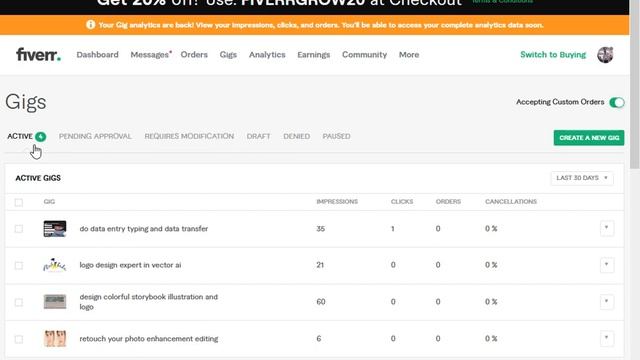Go to Dashboard in navigation
This screenshot has width=640, height=360.
(x=98, y=55)
